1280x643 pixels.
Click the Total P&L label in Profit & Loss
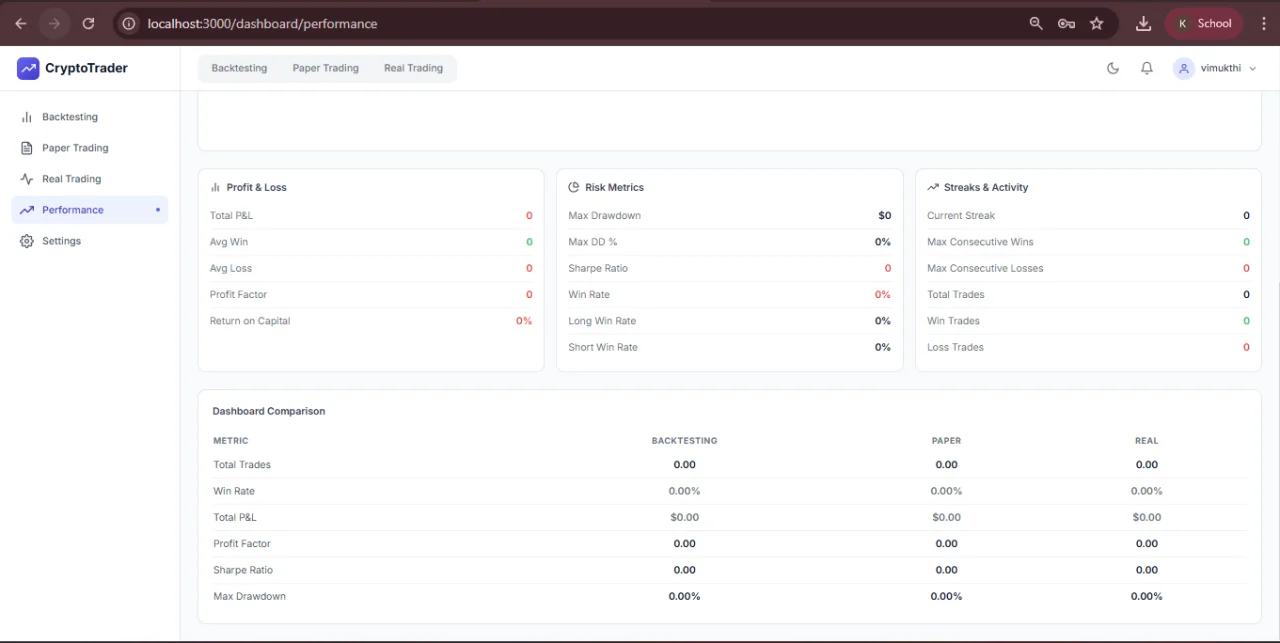pyautogui.click(x=232, y=216)
